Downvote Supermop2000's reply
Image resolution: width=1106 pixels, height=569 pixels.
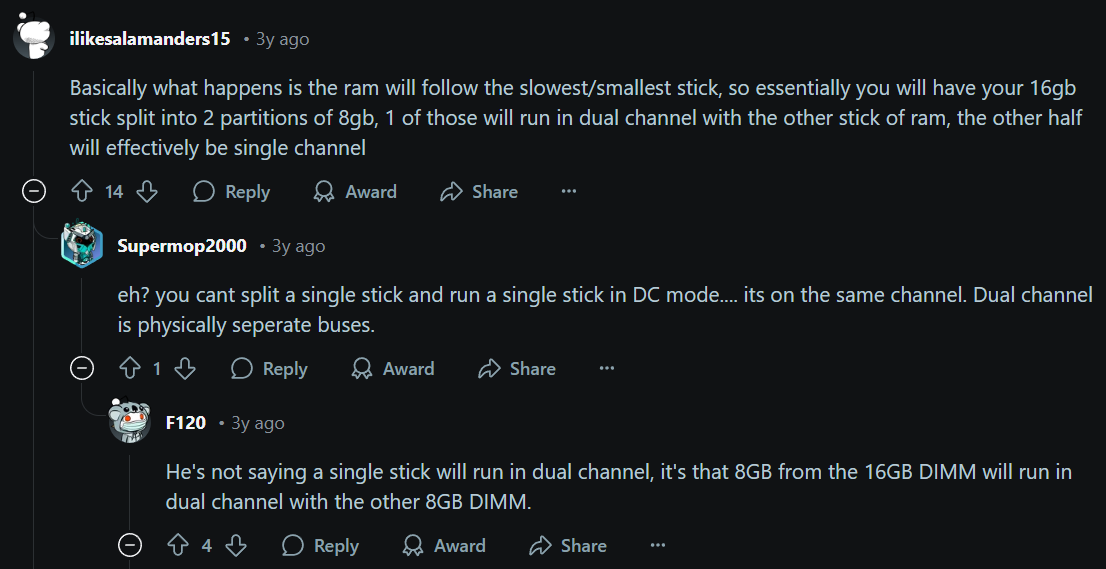click(x=184, y=369)
